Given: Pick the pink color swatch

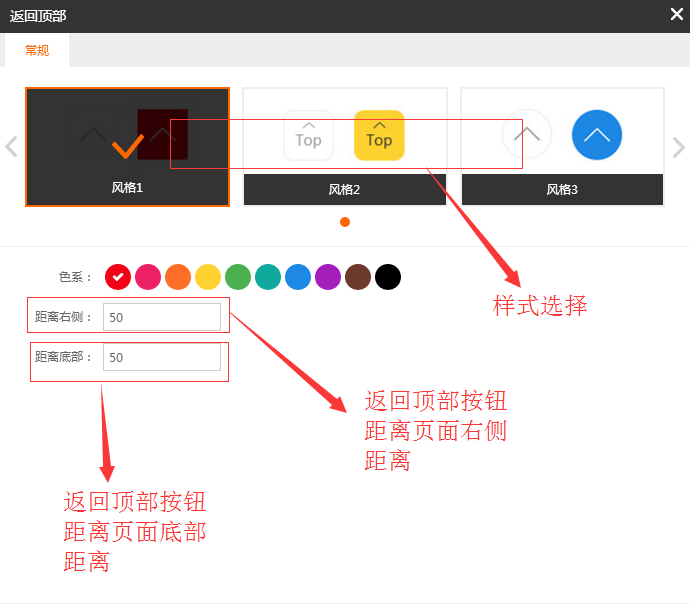Looking at the screenshot, I should point(148,277).
